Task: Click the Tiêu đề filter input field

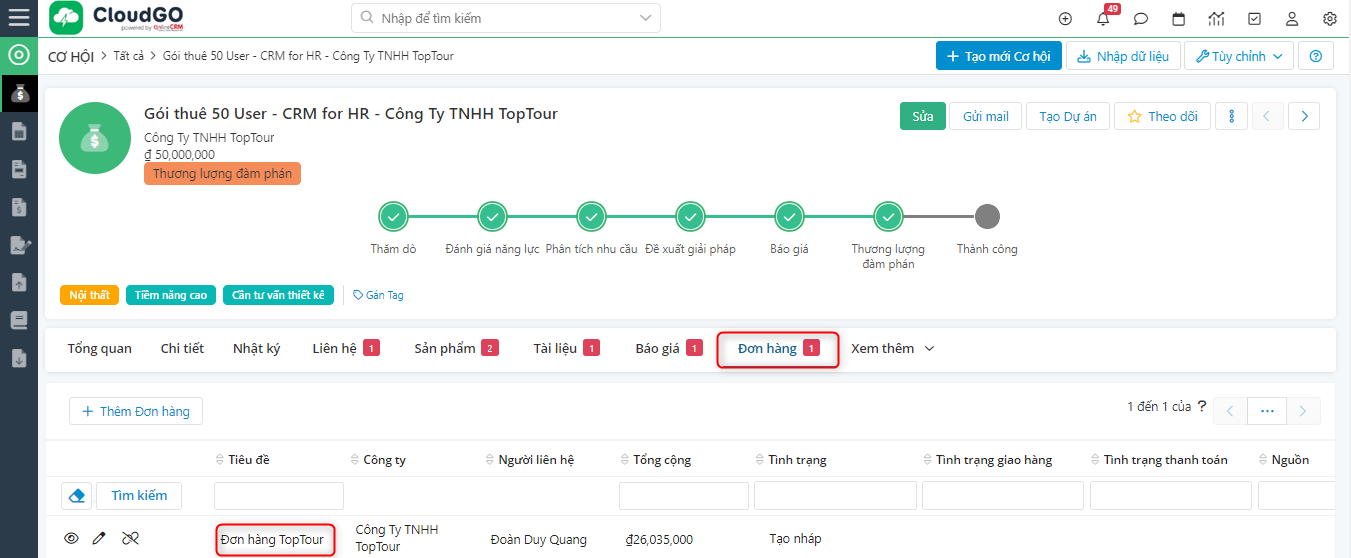Action: [x=278, y=496]
